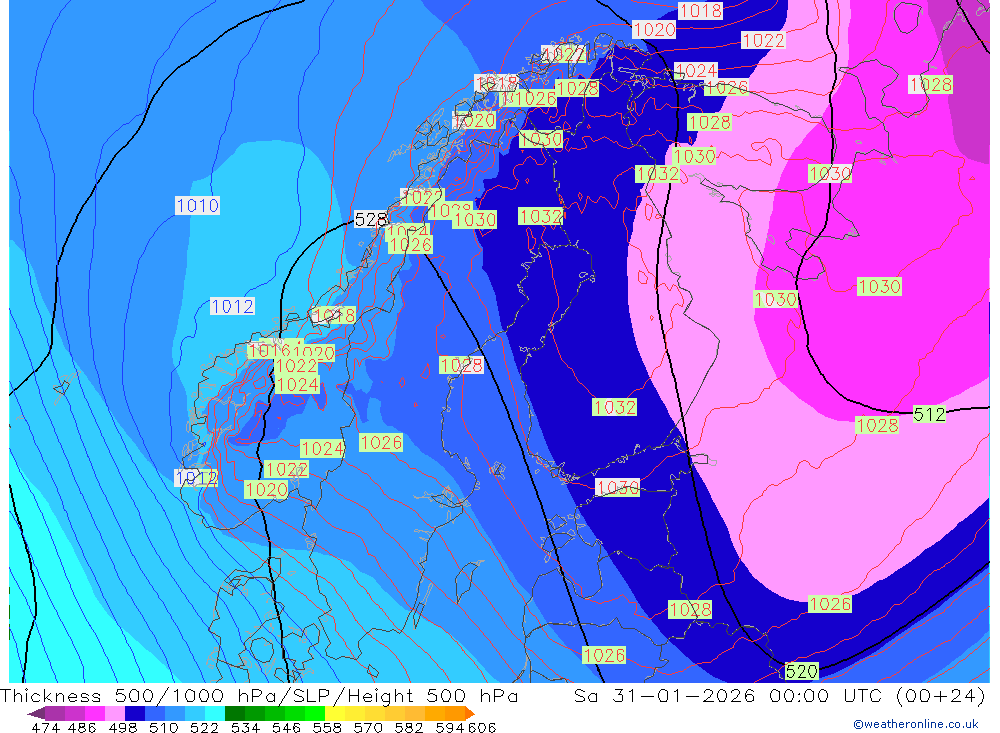The image size is (1000, 733).
Task: Click the 570 legend value
Action: 367,727
